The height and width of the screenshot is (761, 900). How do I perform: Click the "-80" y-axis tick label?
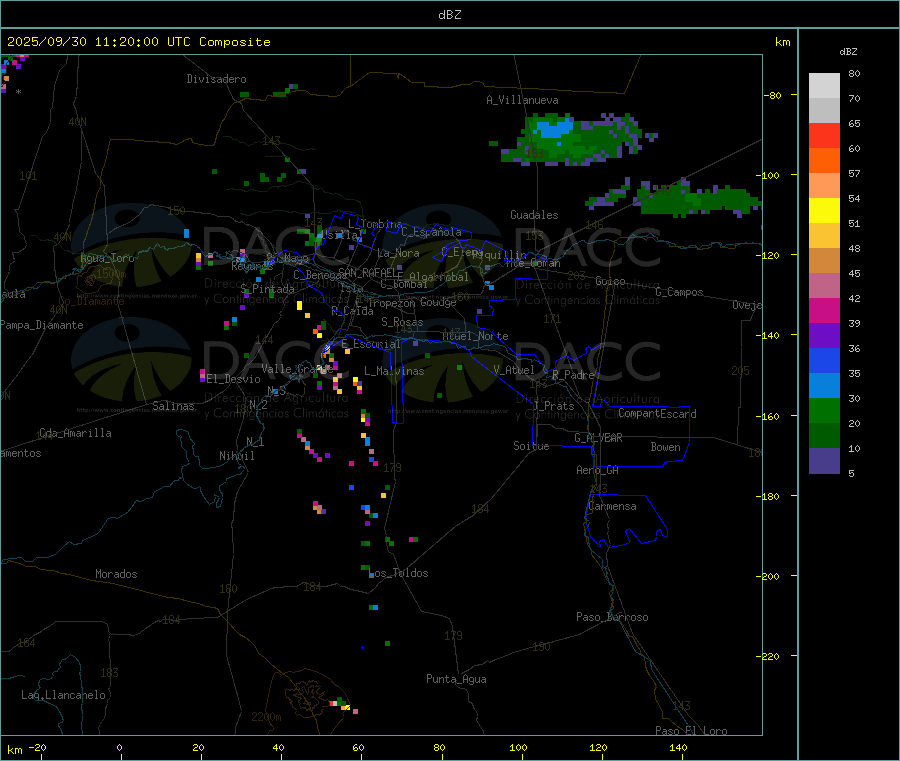[772, 95]
